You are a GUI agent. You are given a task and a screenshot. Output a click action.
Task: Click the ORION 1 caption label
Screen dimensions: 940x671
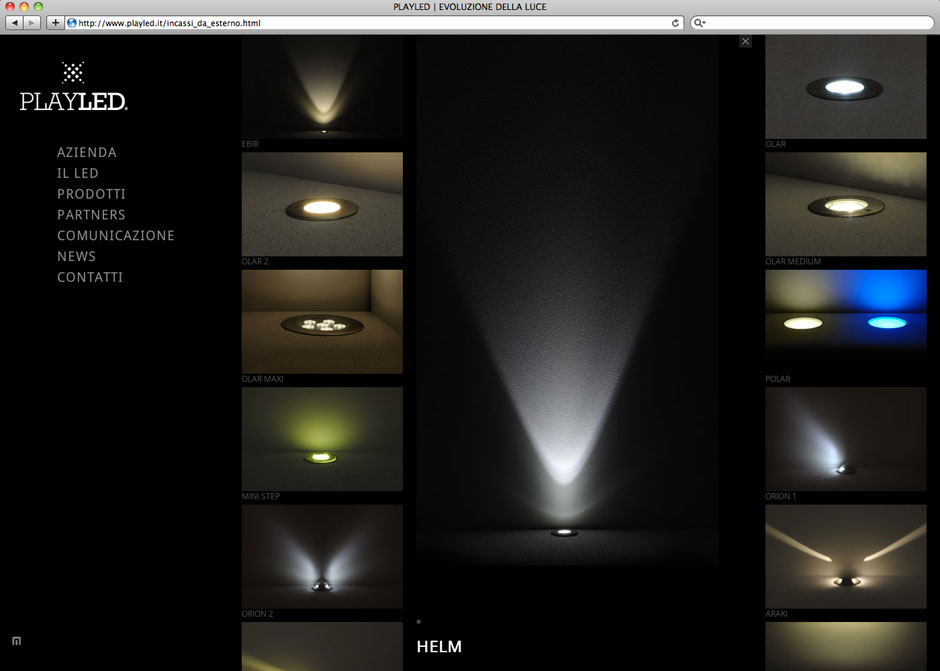click(x=781, y=497)
